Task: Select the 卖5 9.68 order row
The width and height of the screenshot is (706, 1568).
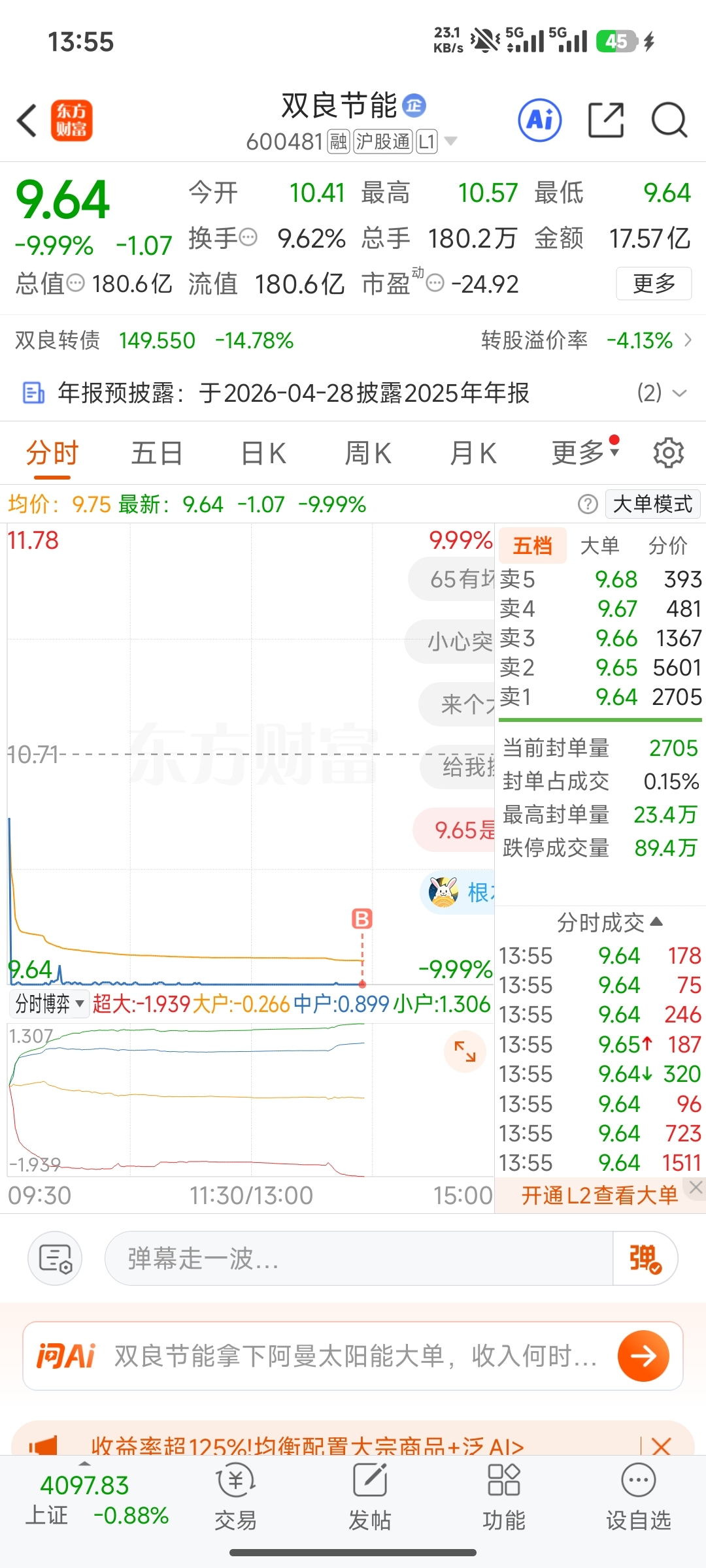Action: pyautogui.click(x=600, y=580)
